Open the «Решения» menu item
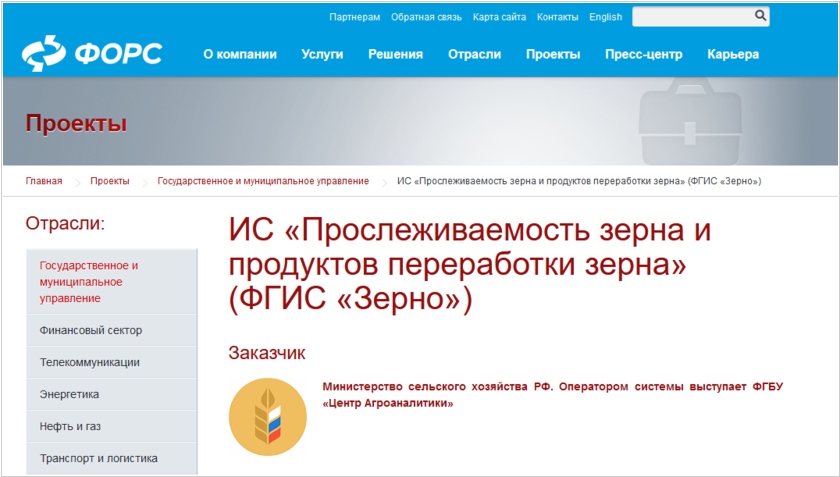The image size is (840, 477). (x=395, y=55)
